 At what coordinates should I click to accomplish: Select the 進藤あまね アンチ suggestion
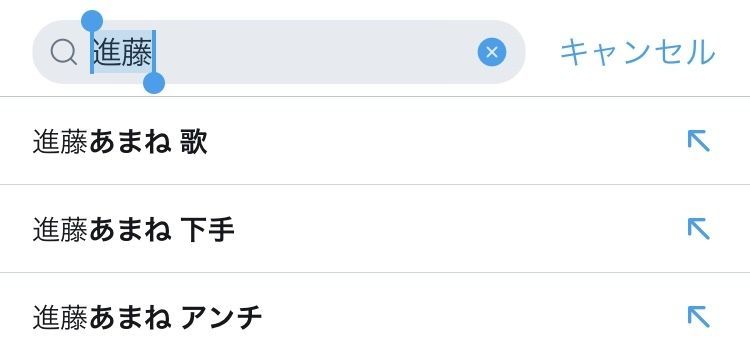375,316
